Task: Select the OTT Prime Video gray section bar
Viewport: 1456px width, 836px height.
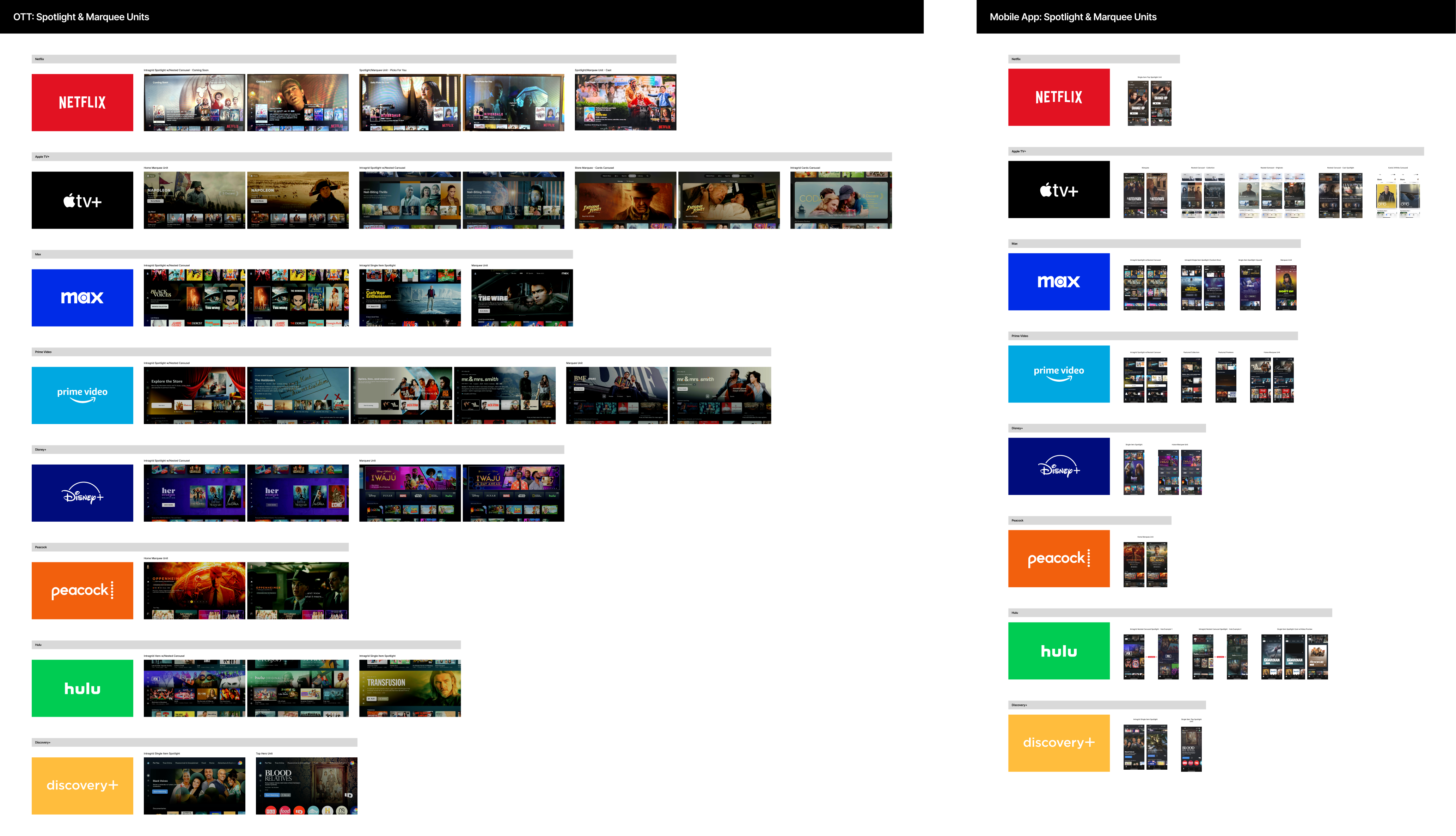Action: [x=401, y=352]
